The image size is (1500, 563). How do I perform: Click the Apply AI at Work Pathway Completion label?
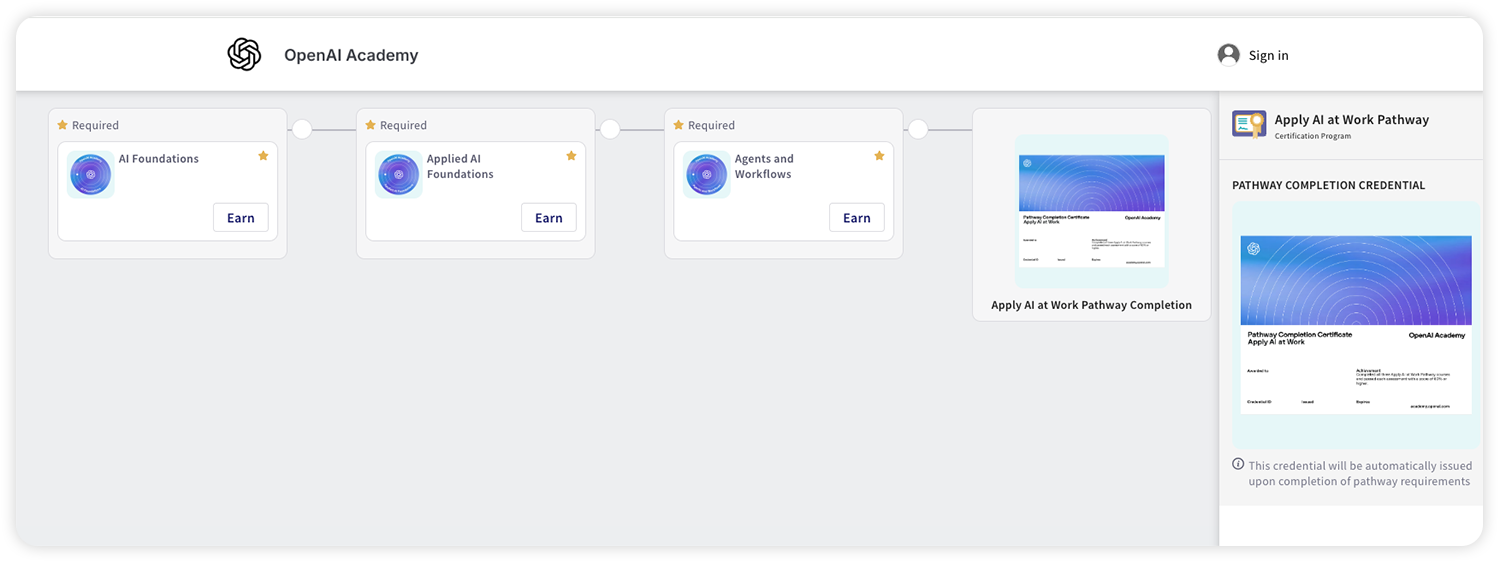1091,305
